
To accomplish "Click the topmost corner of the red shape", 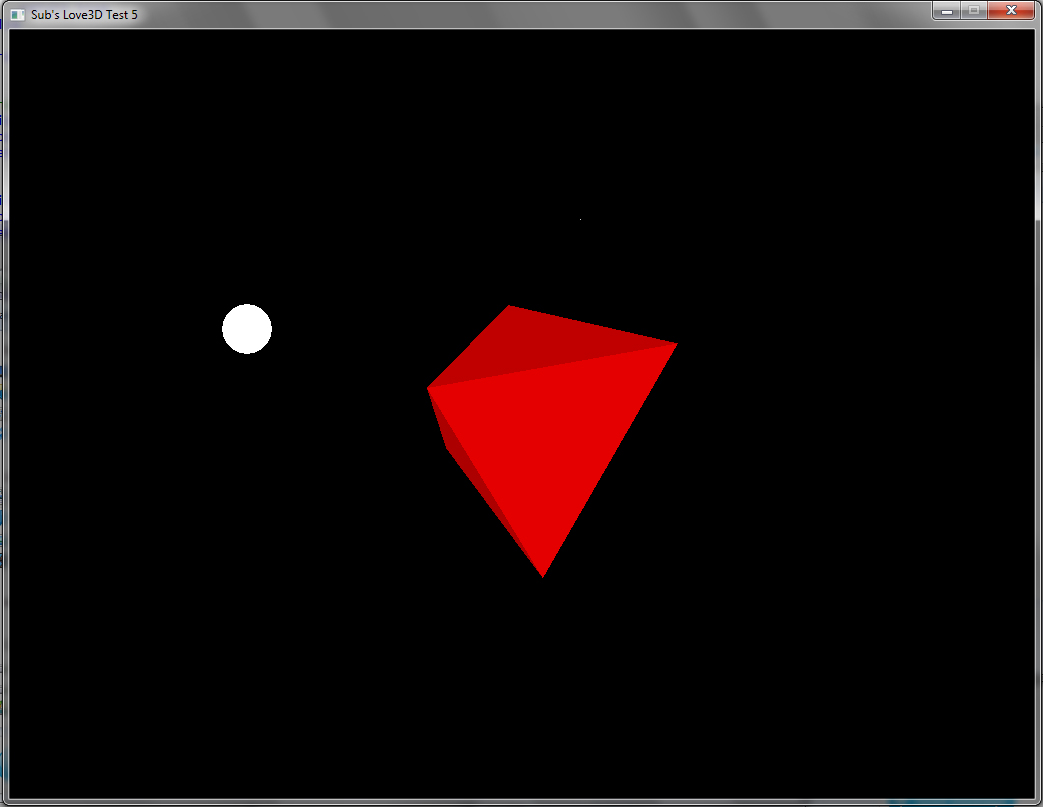I will [510, 307].
